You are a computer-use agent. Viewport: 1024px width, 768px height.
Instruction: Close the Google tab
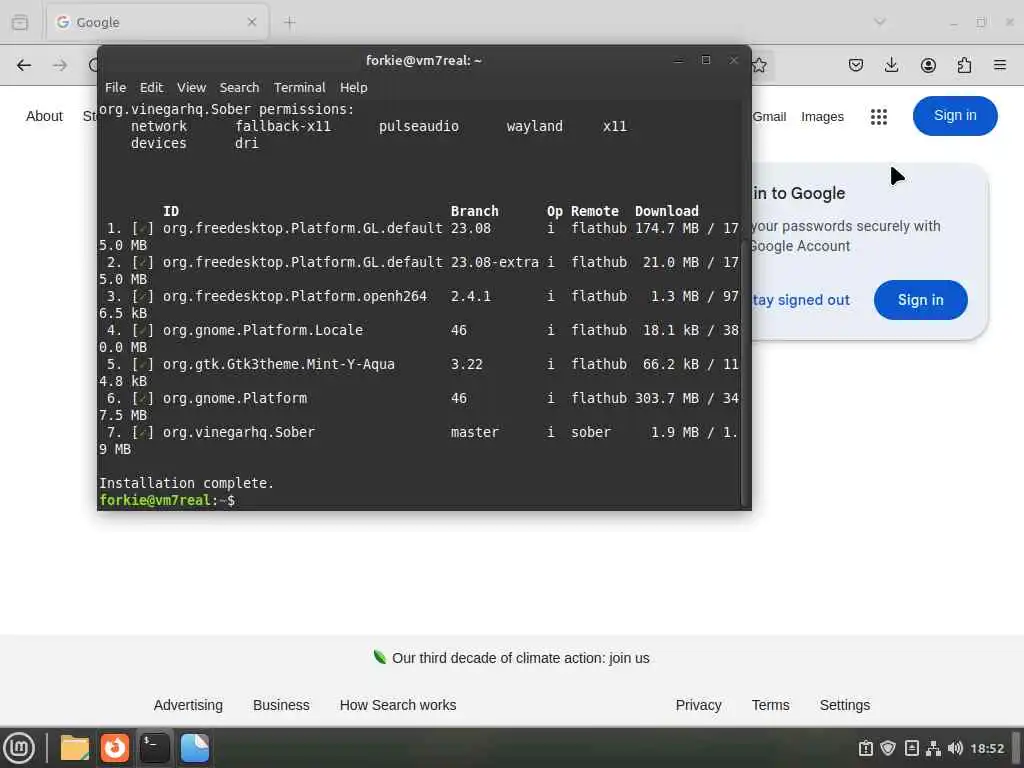click(x=252, y=22)
